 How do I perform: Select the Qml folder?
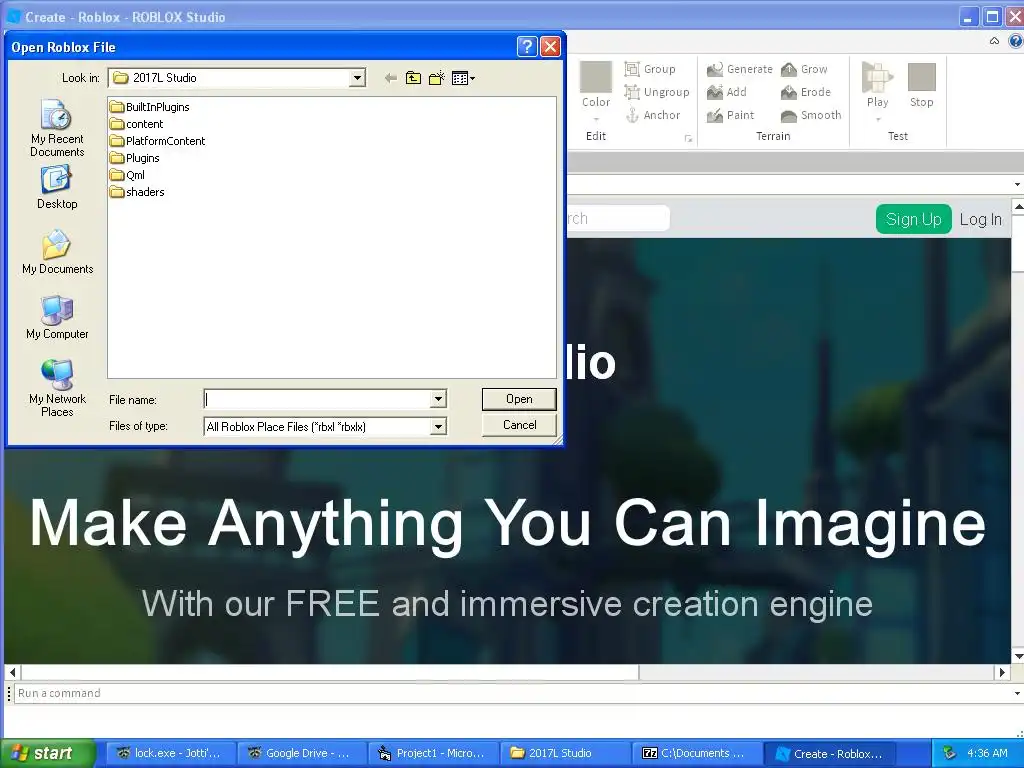click(x=128, y=175)
